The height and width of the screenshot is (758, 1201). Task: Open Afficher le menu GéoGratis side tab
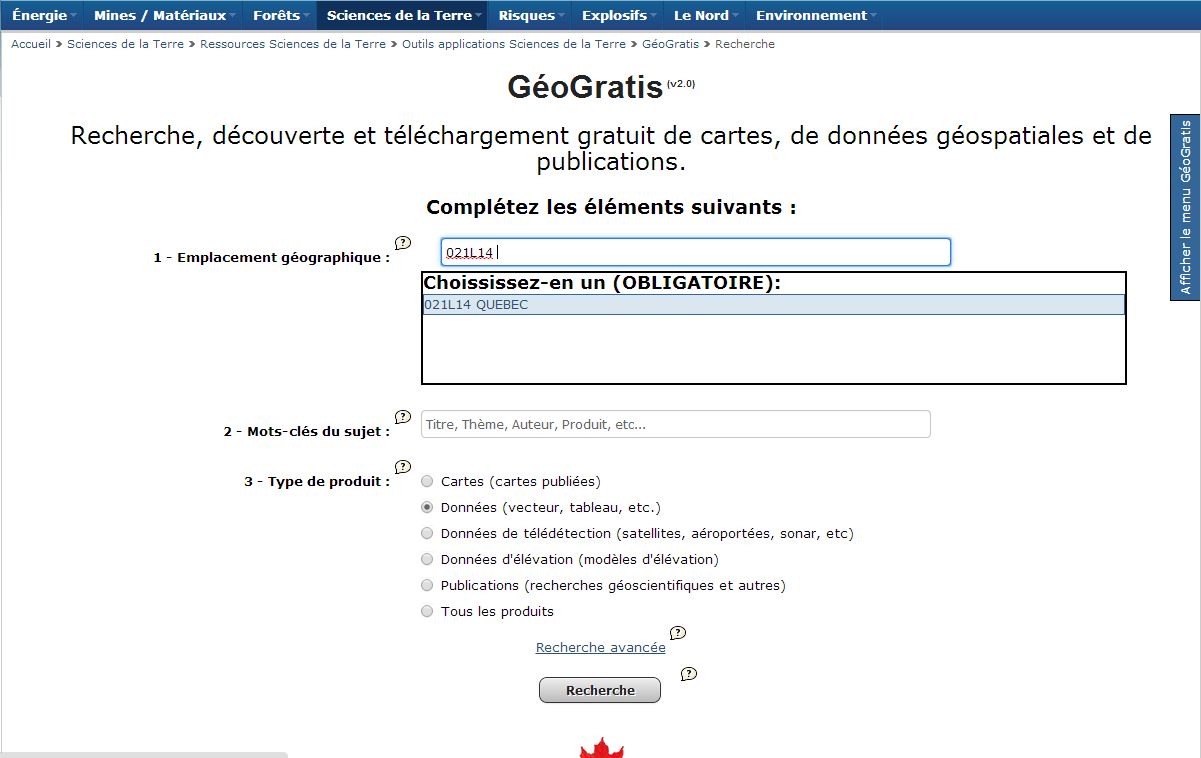1186,207
